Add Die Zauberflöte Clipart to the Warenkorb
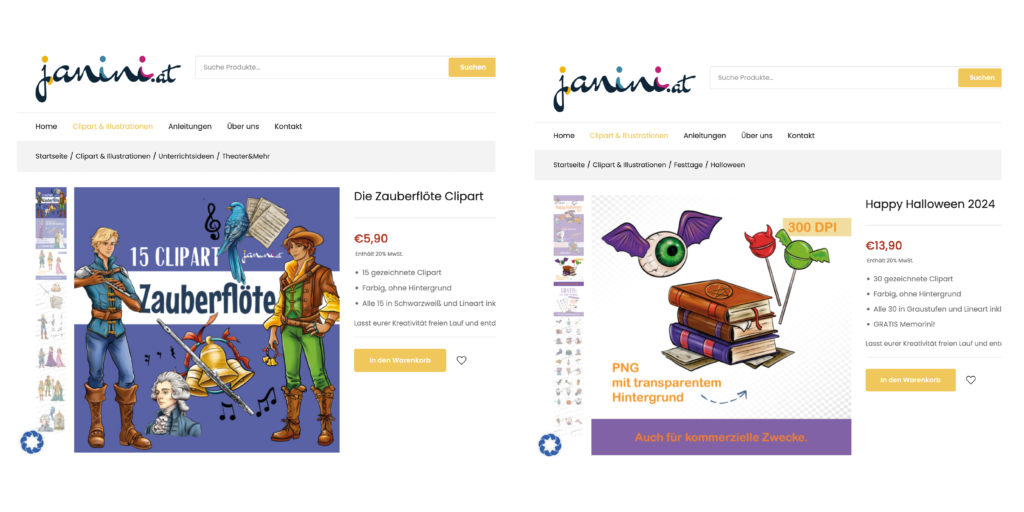Viewport: 1024px width, 512px height. tap(400, 360)
